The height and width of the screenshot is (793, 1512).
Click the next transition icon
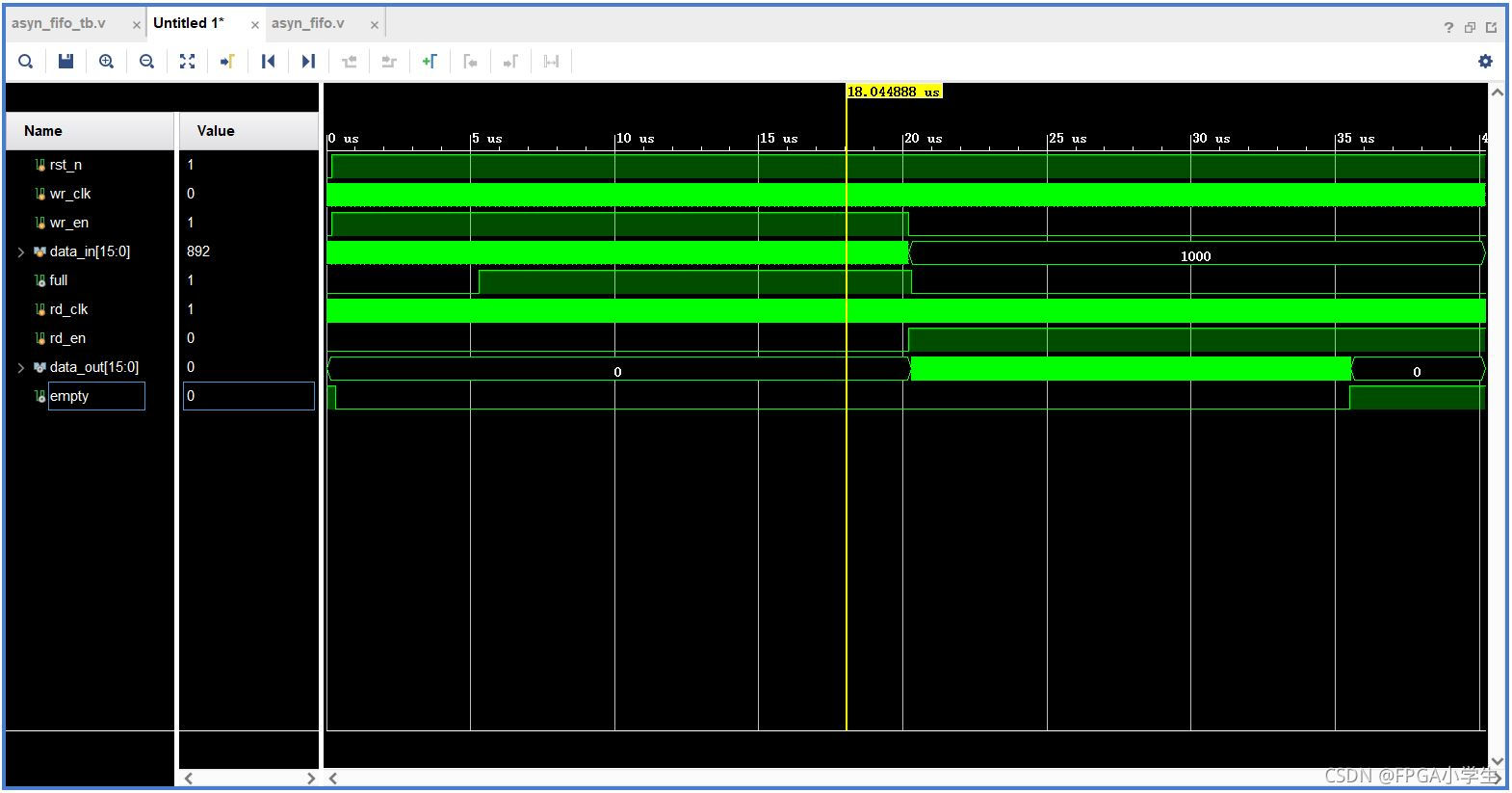tap(389, 62)
